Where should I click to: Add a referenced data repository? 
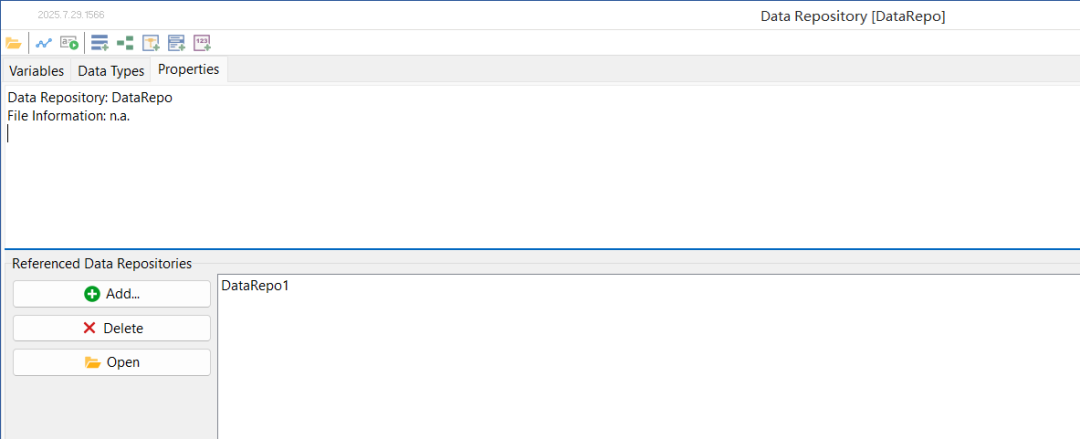pos(112,294)
